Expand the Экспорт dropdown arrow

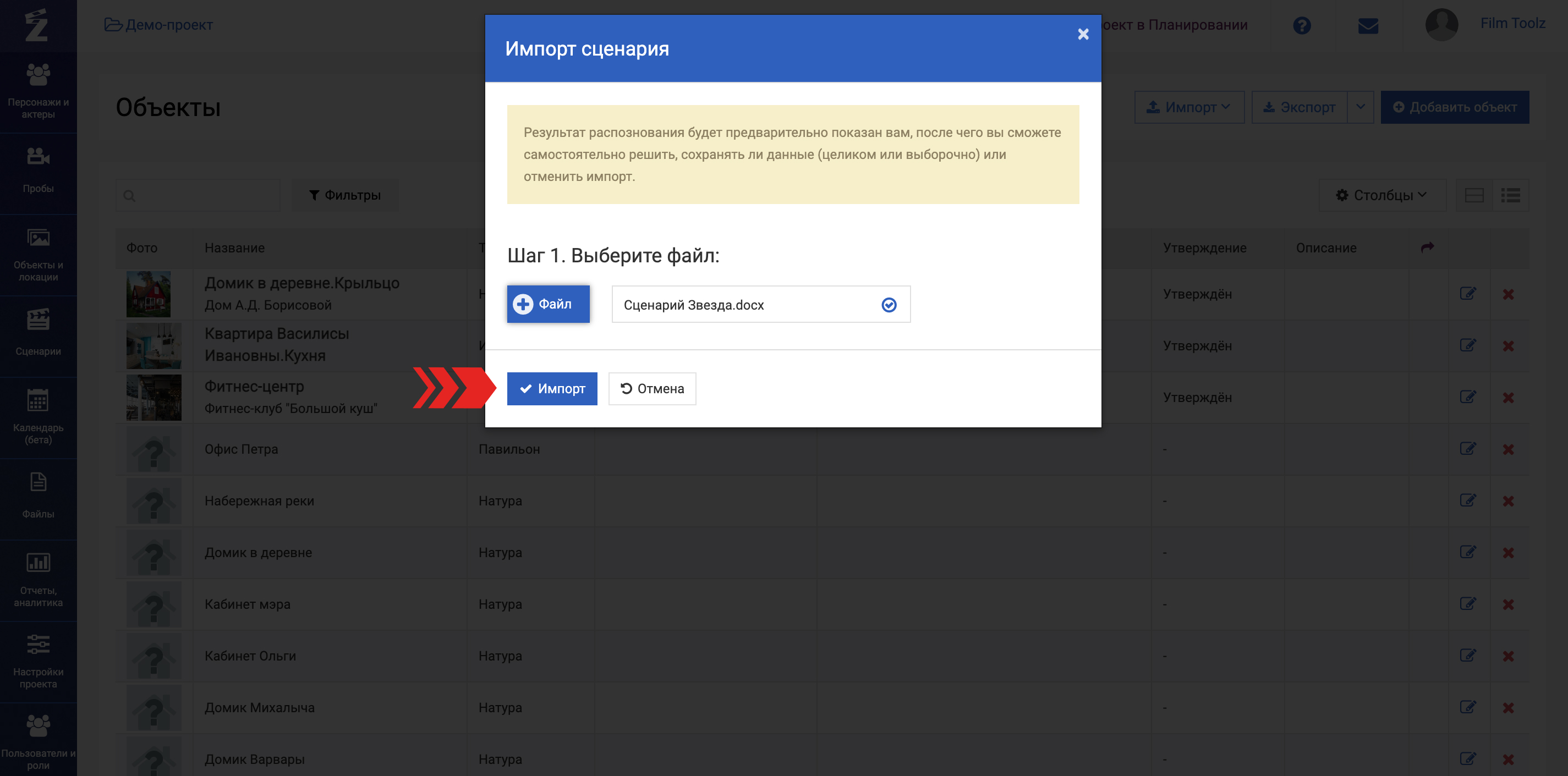tap(1360, 107)
